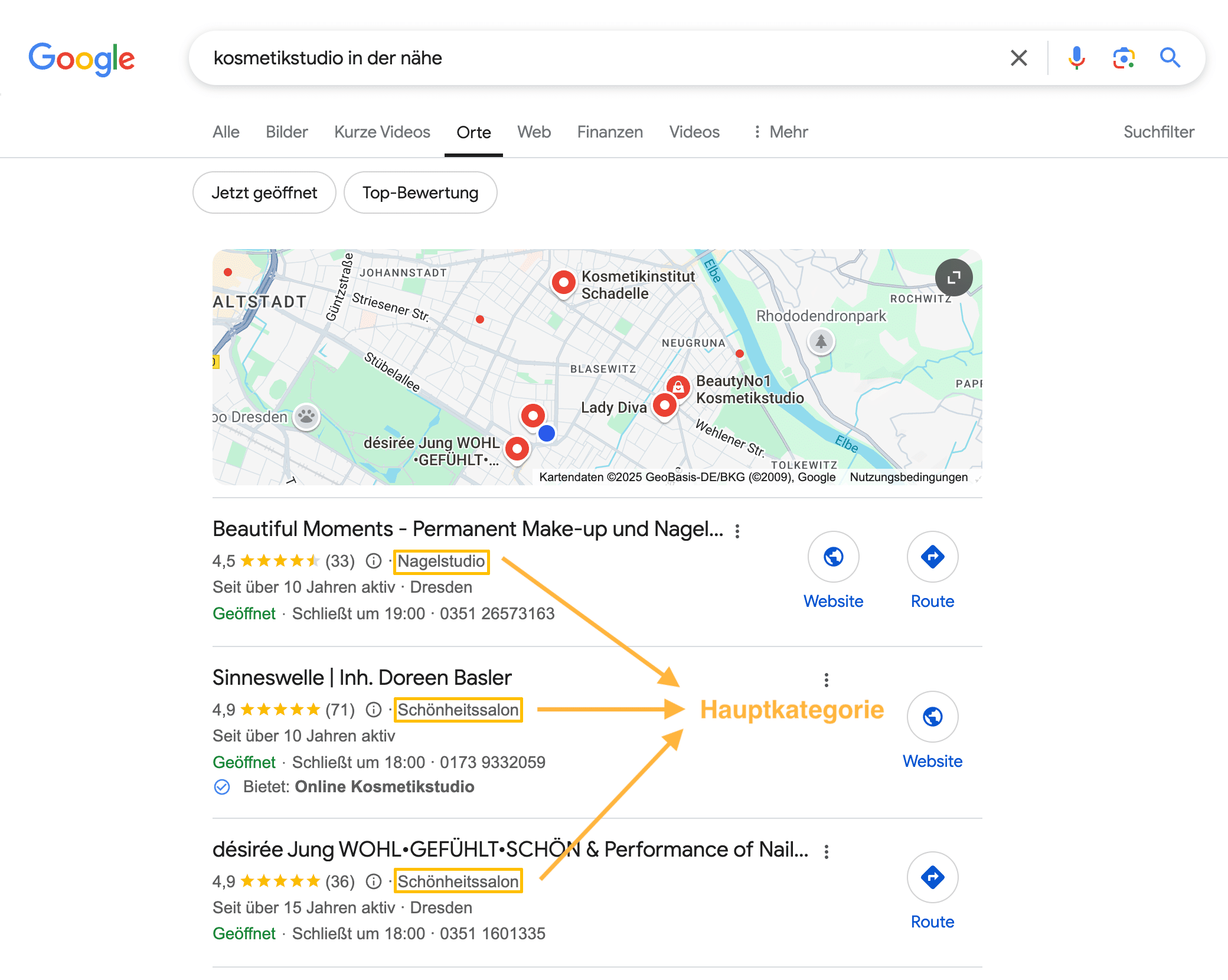The image size is (1228, 980).
Task: Click the verified checkmark icon beside Bietet
Action: pyautogui.click(x=222, y=787)
